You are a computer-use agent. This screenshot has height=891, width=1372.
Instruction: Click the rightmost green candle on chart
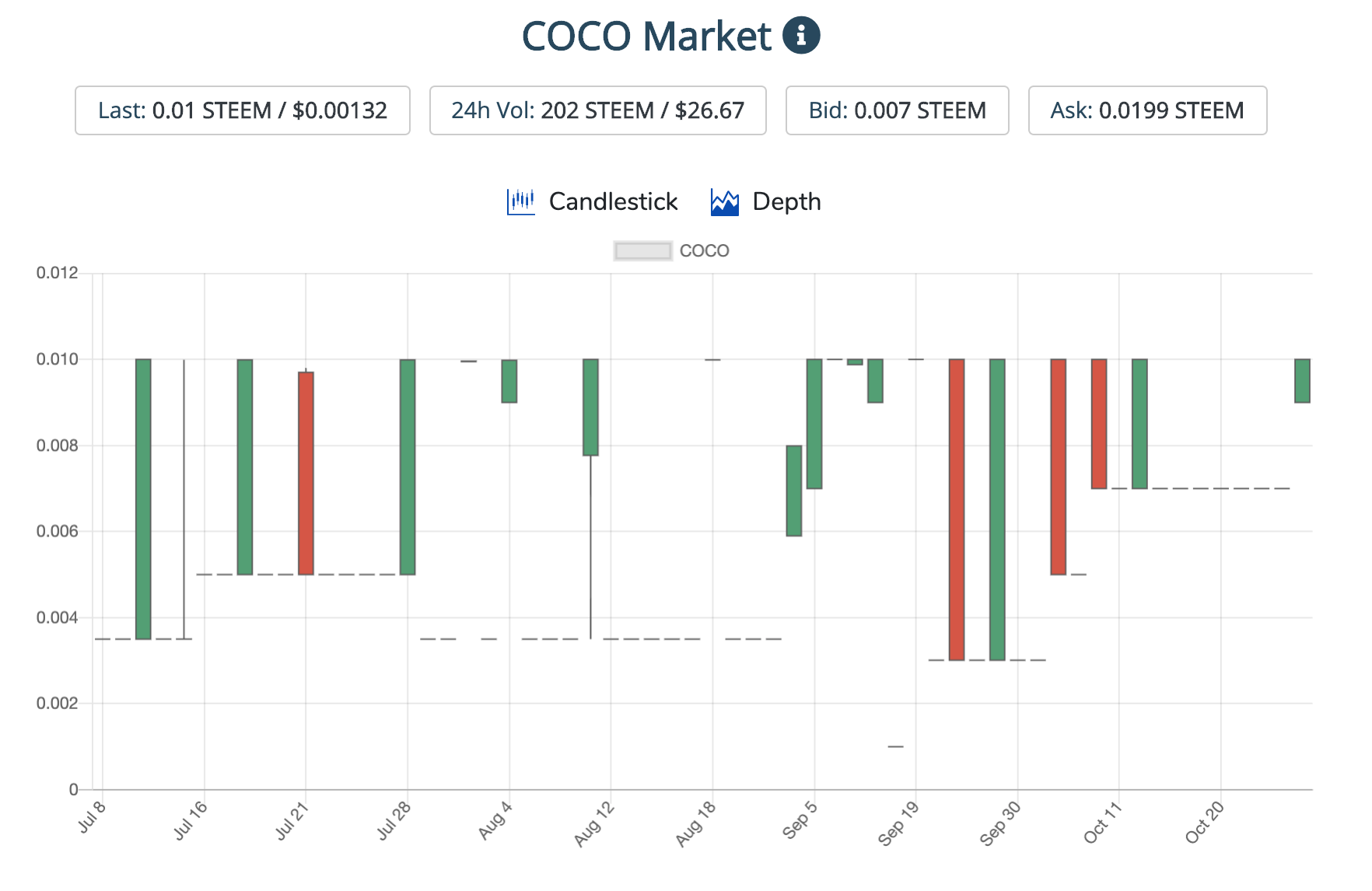pos(1302,381)
